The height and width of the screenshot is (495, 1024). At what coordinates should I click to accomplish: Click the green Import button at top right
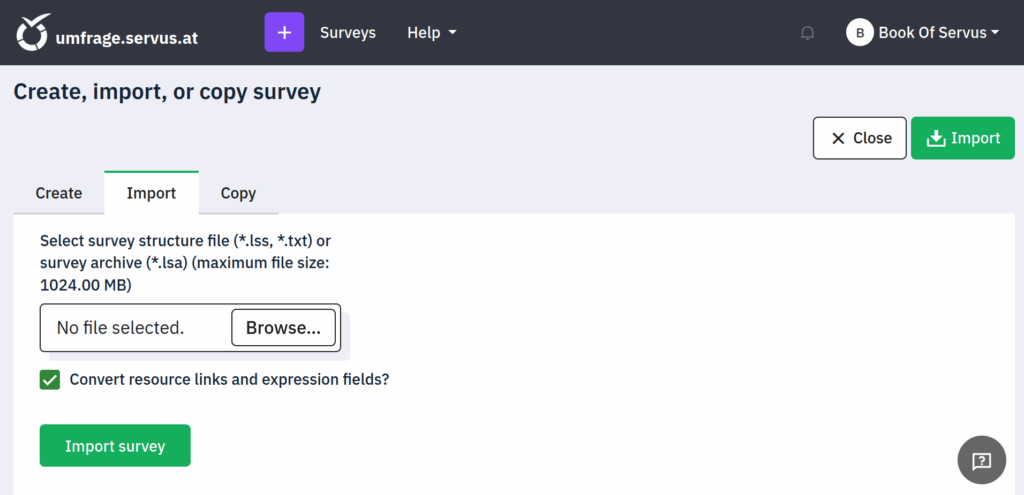[962, 138]
